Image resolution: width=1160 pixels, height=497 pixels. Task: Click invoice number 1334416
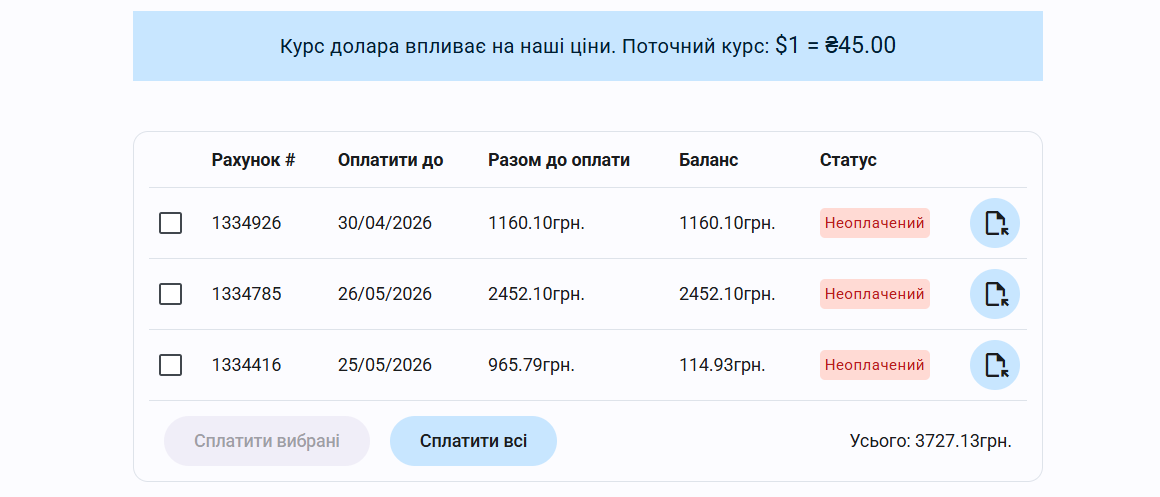[x=246, y=365]
